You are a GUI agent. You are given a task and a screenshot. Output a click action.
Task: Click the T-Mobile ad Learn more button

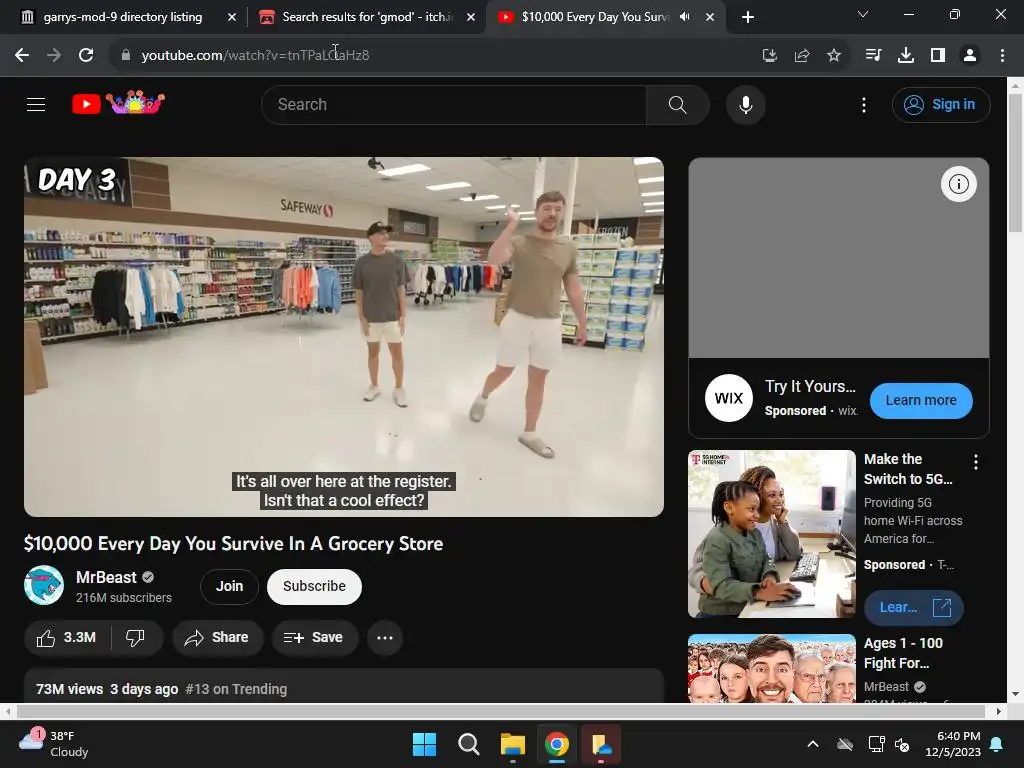point(914,607)
